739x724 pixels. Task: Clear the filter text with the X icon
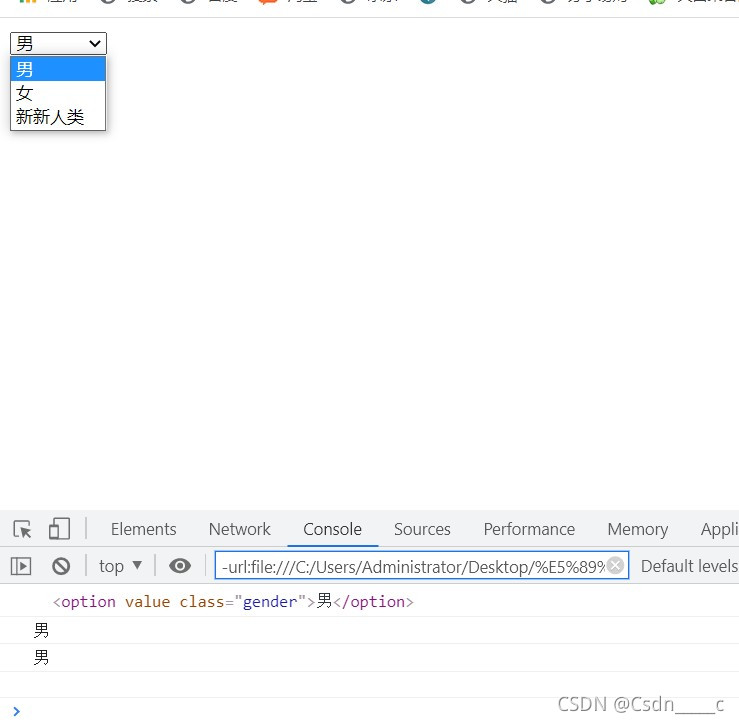pos(615,565)
